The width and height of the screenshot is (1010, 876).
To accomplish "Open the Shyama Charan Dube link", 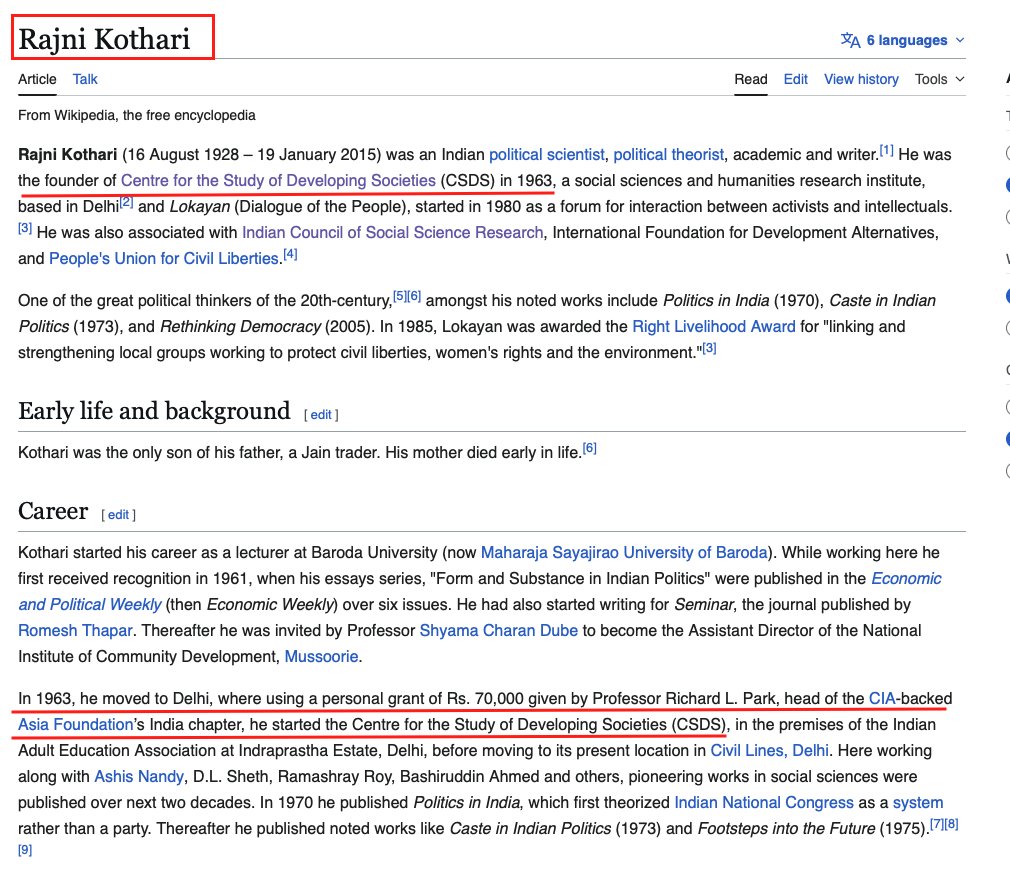I will click(x=499, y=631).
